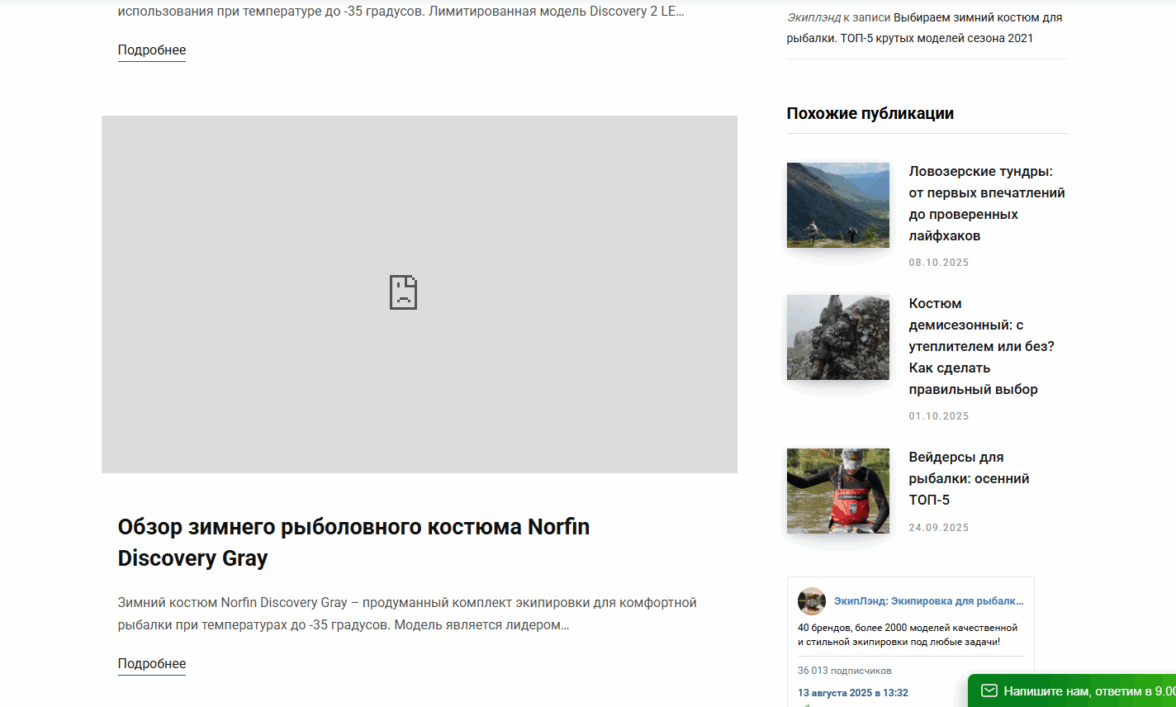Click the Экиплэнд commenter name
Viewport: 1176px width, 707px height.
click(x=812, y=18)
